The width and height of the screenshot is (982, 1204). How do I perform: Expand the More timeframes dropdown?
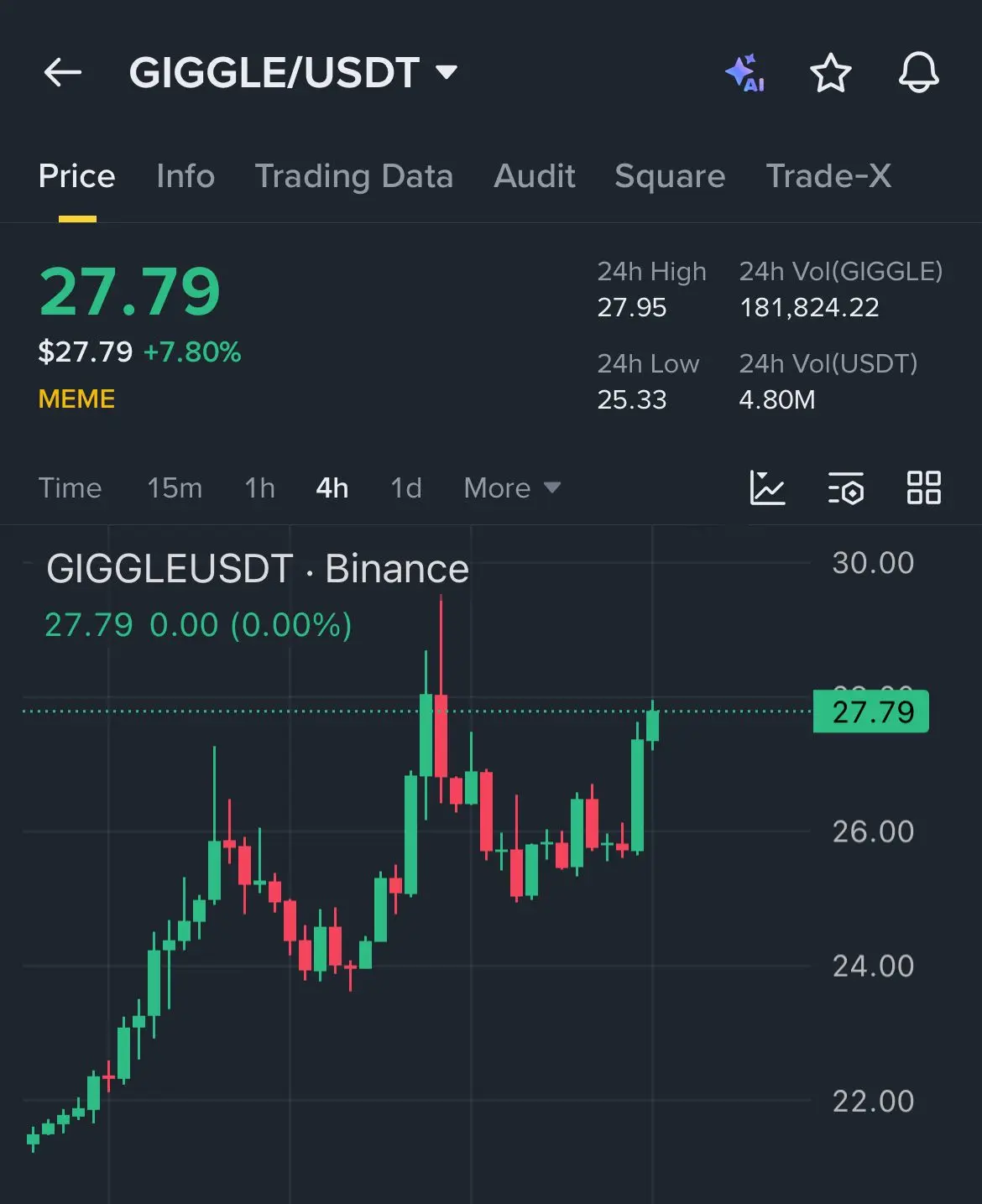512,488
